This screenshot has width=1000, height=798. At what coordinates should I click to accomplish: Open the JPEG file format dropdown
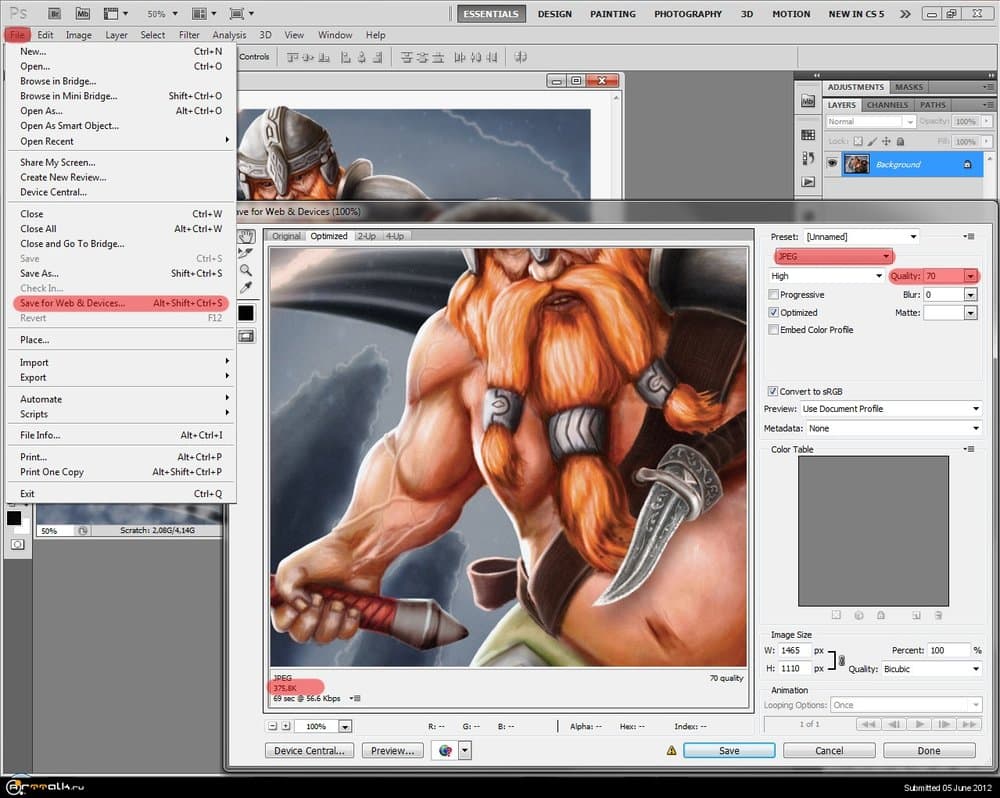point(833,256)
